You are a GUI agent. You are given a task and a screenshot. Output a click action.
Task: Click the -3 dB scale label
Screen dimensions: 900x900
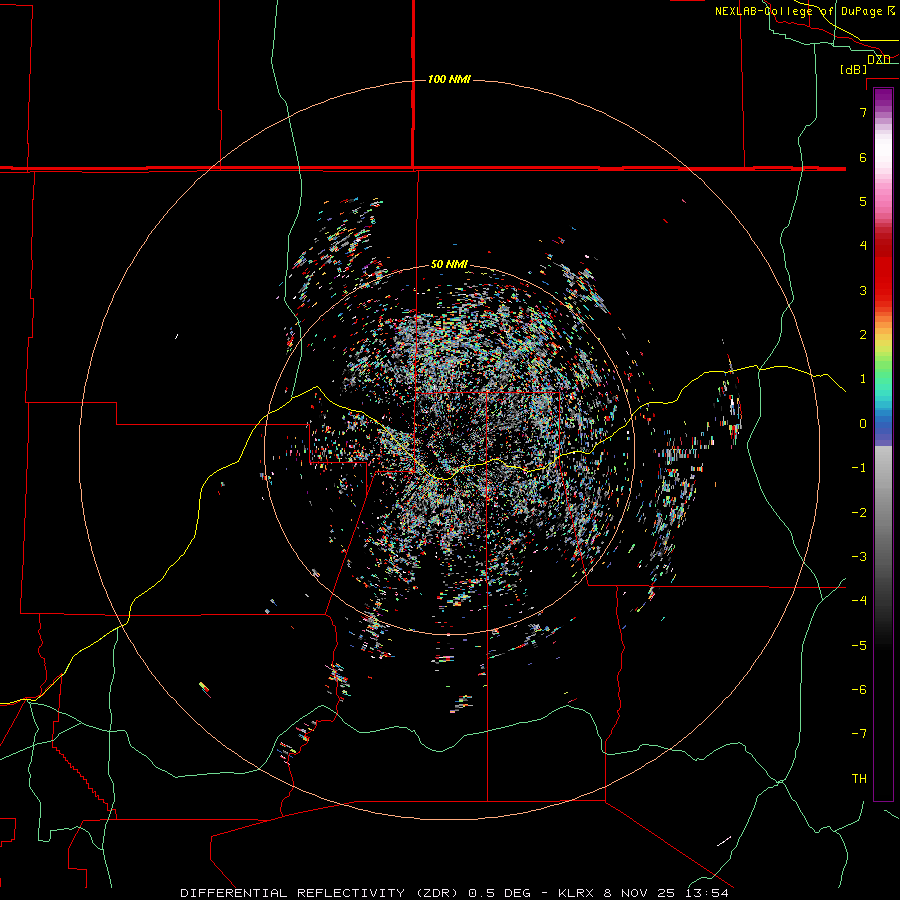(859, 557)
